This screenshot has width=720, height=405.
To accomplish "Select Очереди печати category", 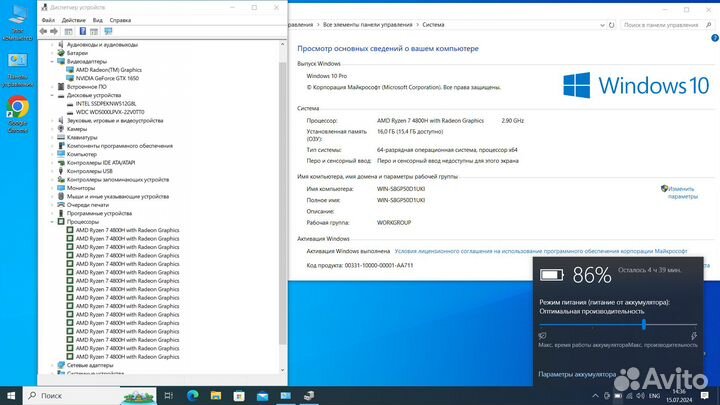I will tap(88, 205).
